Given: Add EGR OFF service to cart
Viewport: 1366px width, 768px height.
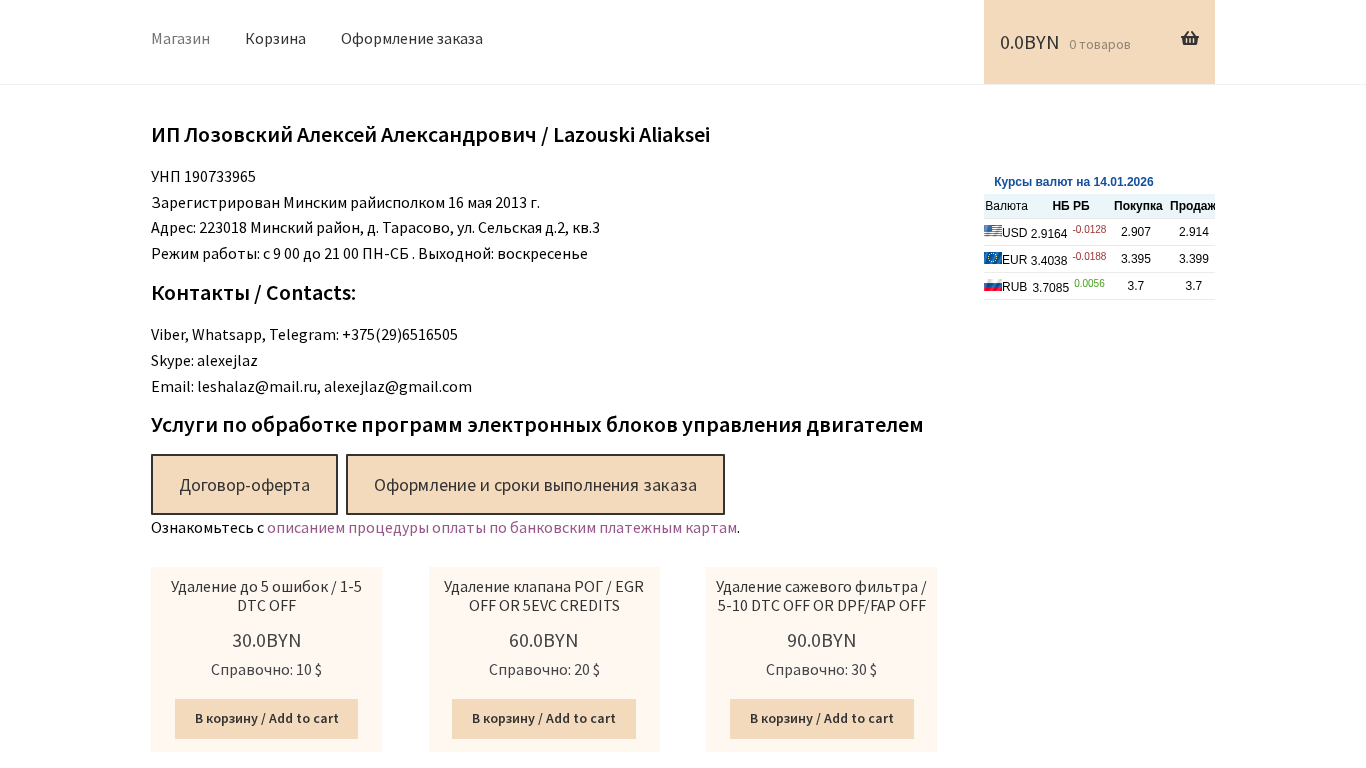Looking at the screenshot, I should [543, 719].
